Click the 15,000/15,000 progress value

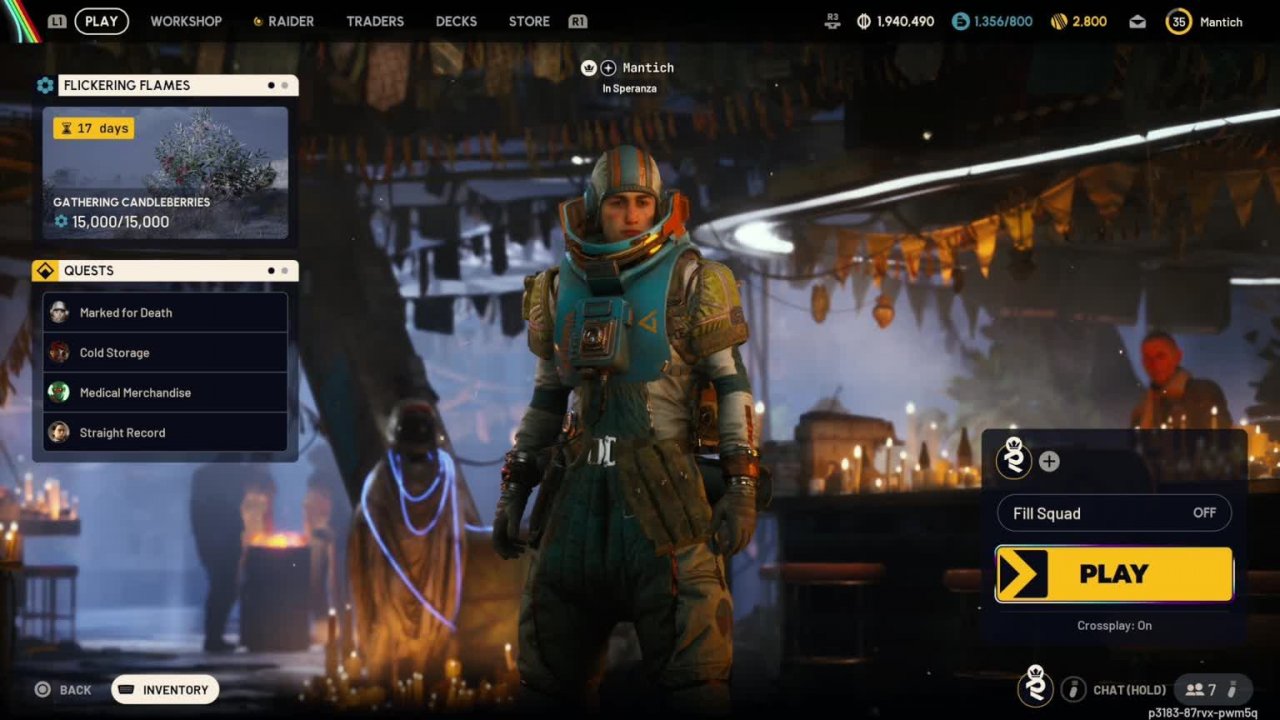(x=120, y=222)
